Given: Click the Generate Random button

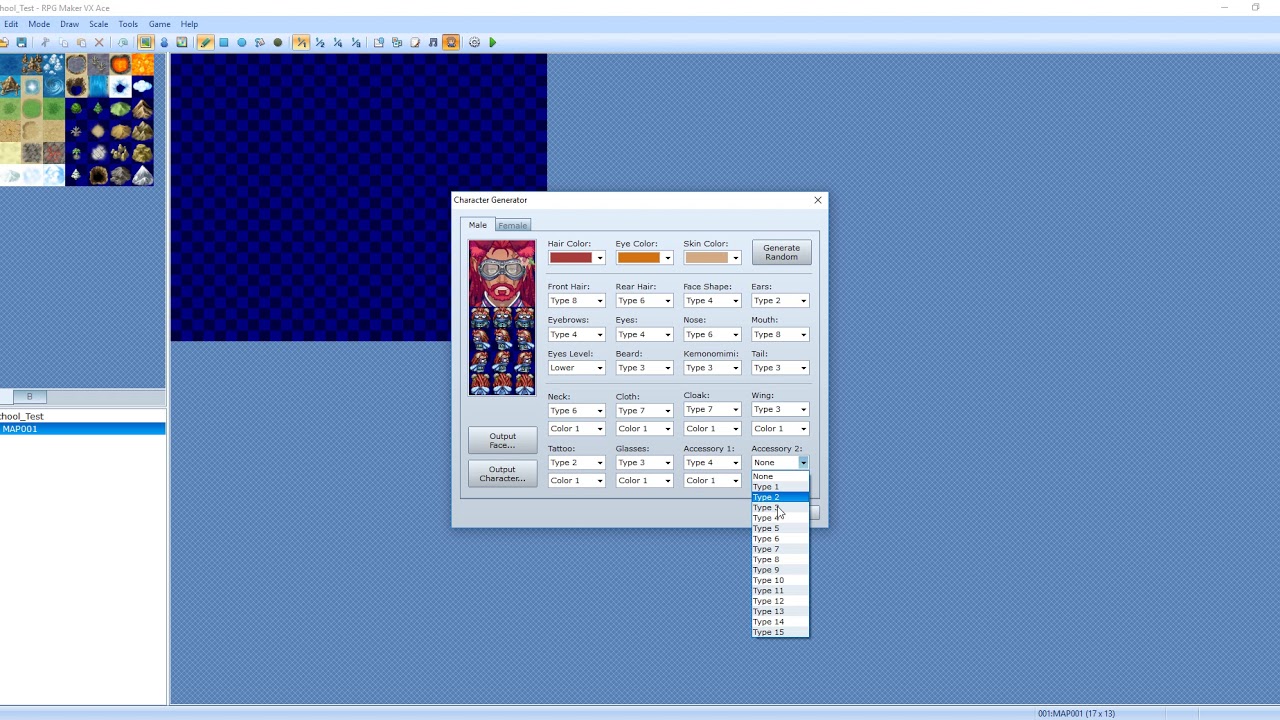Looking at the screenshot, I should tap(781, 252).
